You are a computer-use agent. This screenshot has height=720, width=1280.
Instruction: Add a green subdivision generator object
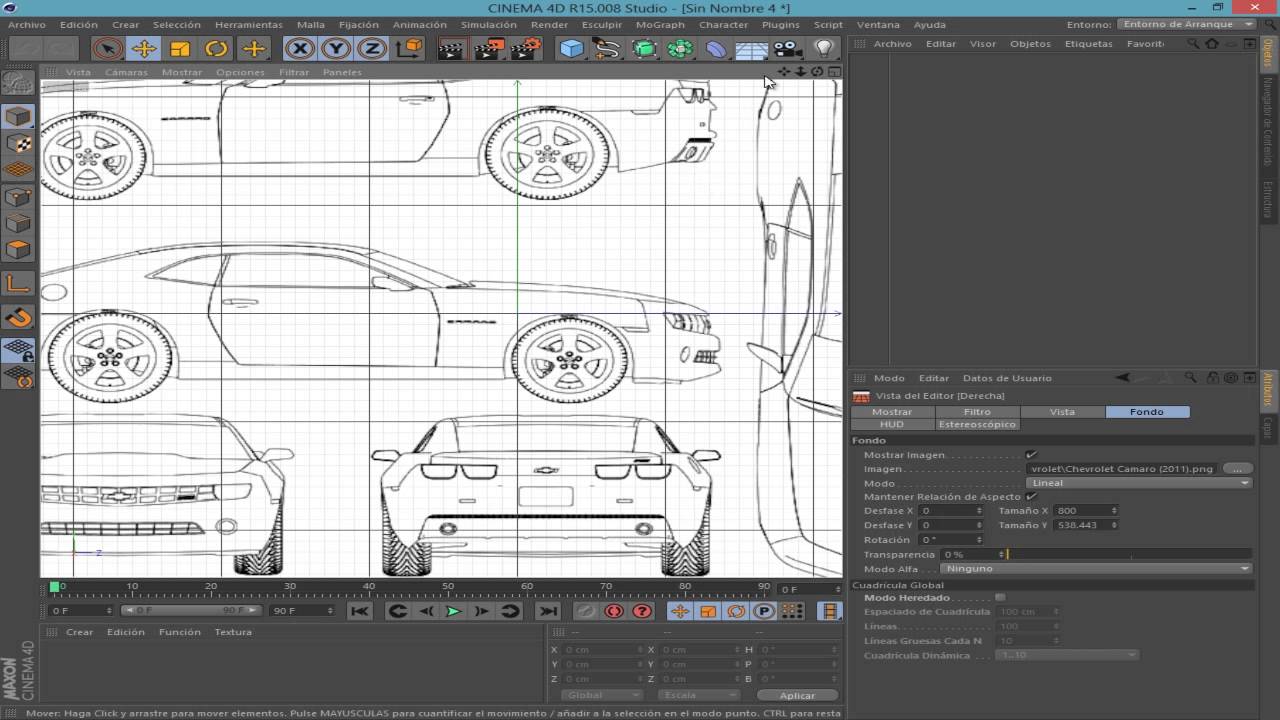coord(644,48)
